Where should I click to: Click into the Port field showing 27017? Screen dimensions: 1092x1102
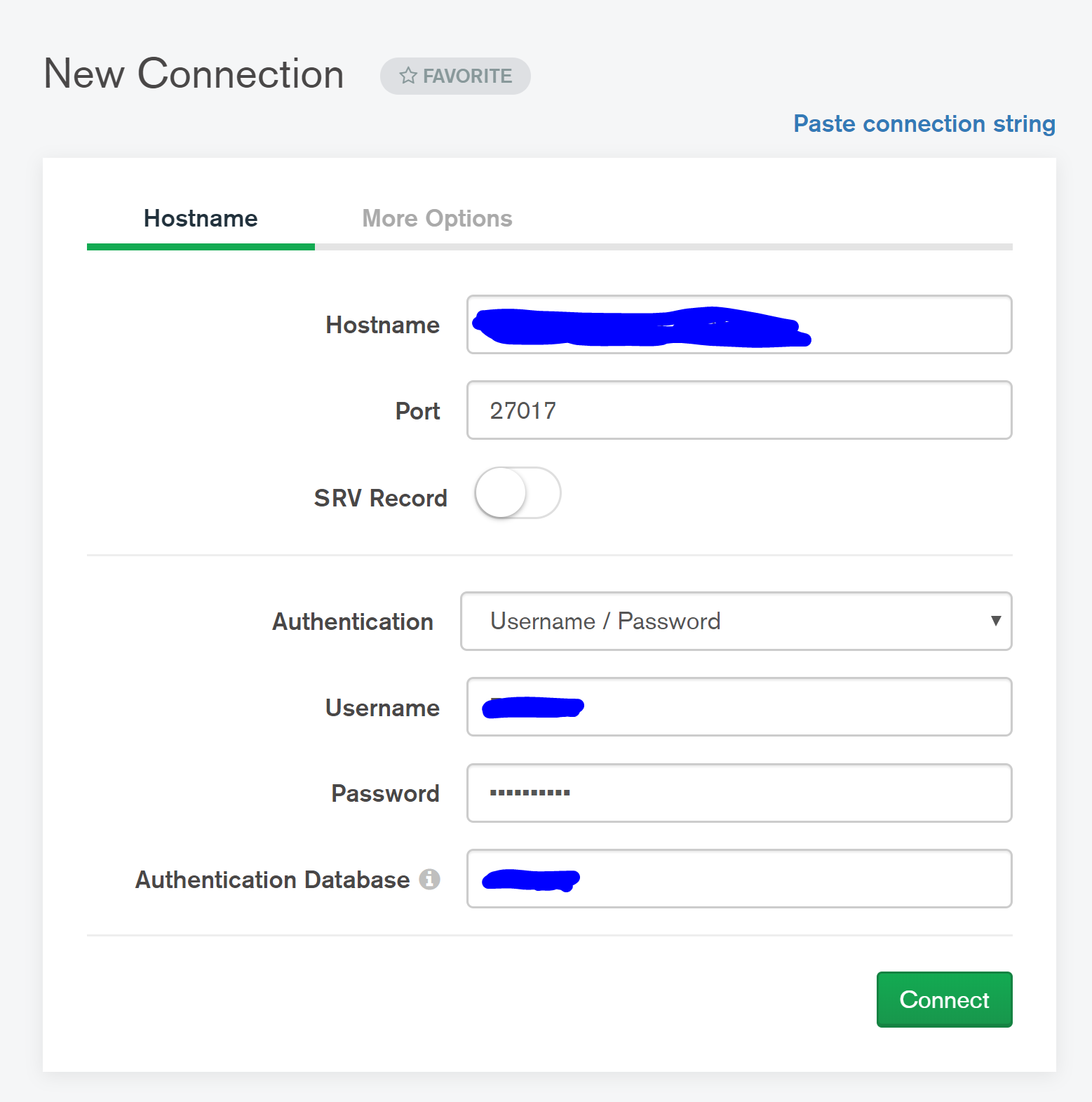[739, 410]
